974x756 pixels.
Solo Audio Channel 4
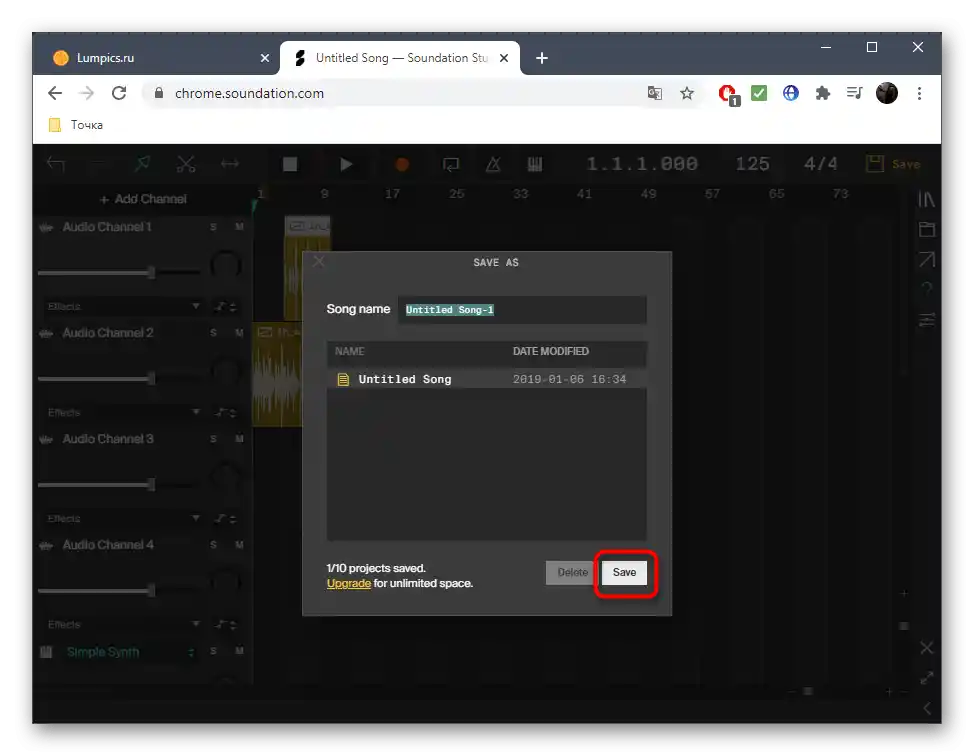[x=213, y=545]
